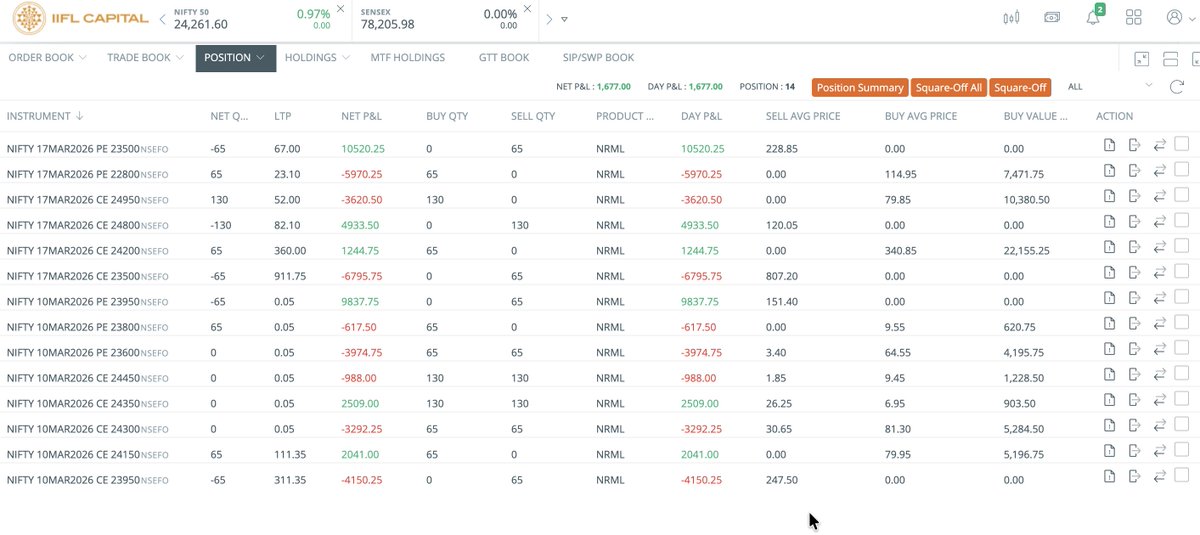Tick checkbox for NIFTY 17MAR2026 PE 22800

[1182, 169]
